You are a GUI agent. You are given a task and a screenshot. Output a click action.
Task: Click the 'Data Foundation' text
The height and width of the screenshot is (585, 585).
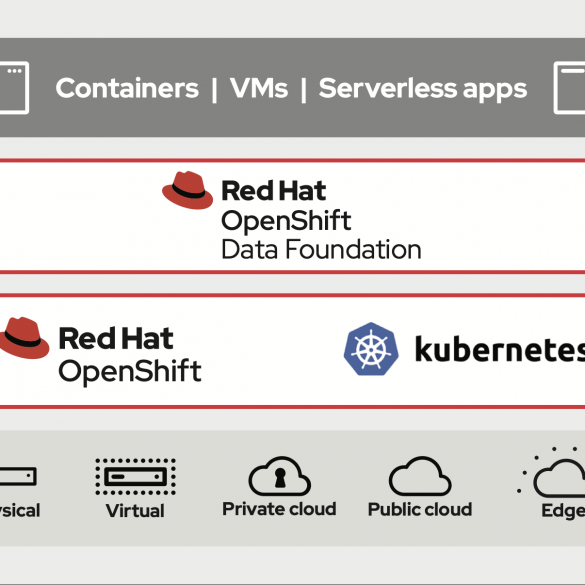point(321,249)
